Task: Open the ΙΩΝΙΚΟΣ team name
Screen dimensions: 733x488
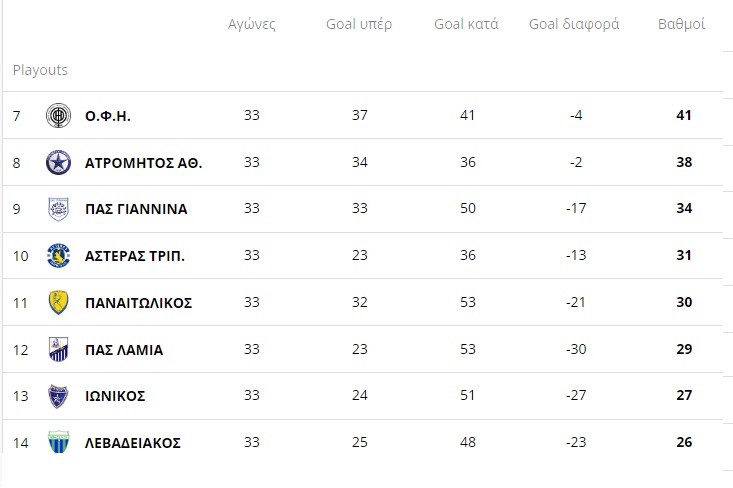Action: (x=115, y=396)
